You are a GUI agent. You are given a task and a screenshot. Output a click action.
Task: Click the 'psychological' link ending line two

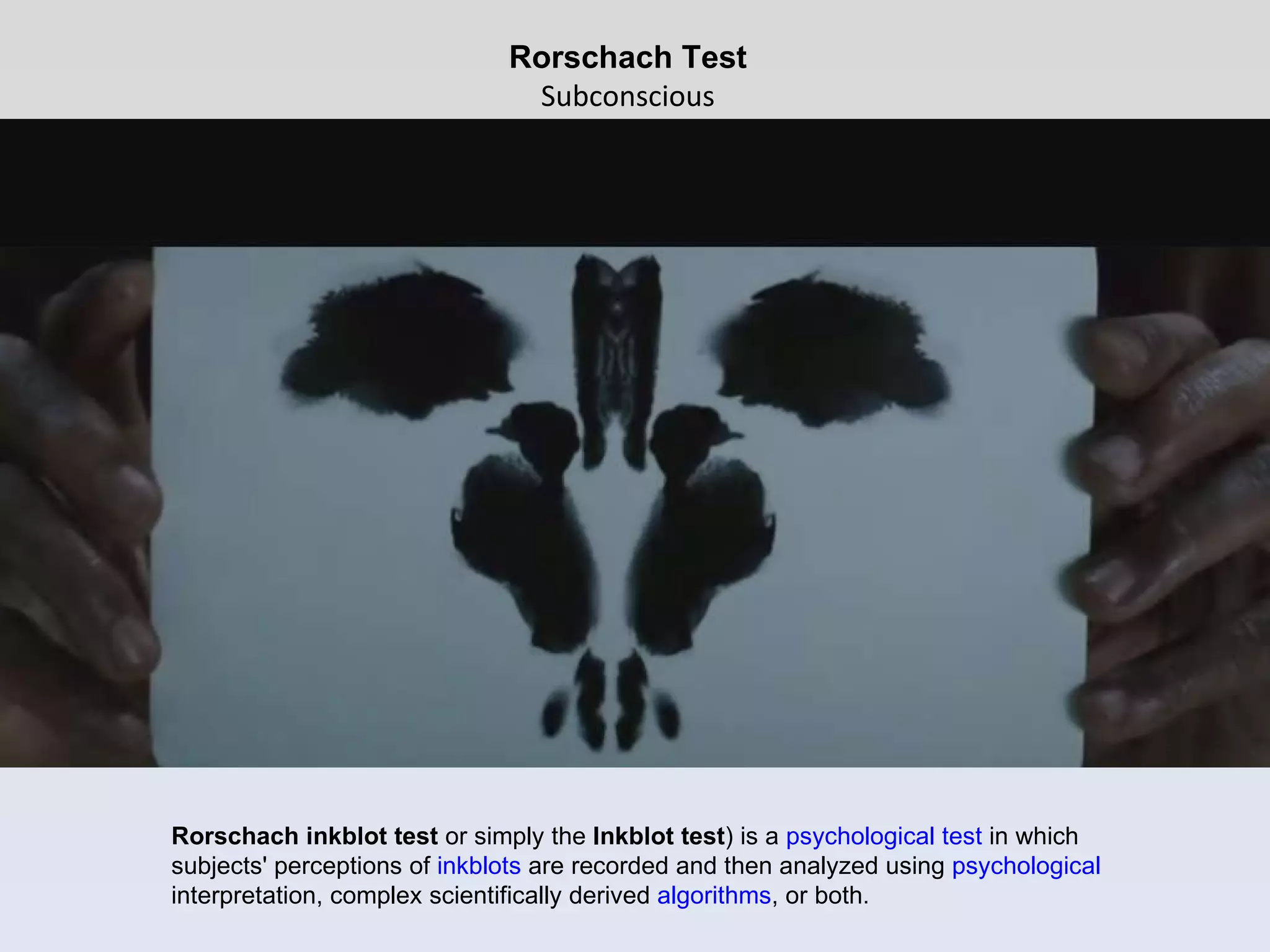click(1026, 866)
